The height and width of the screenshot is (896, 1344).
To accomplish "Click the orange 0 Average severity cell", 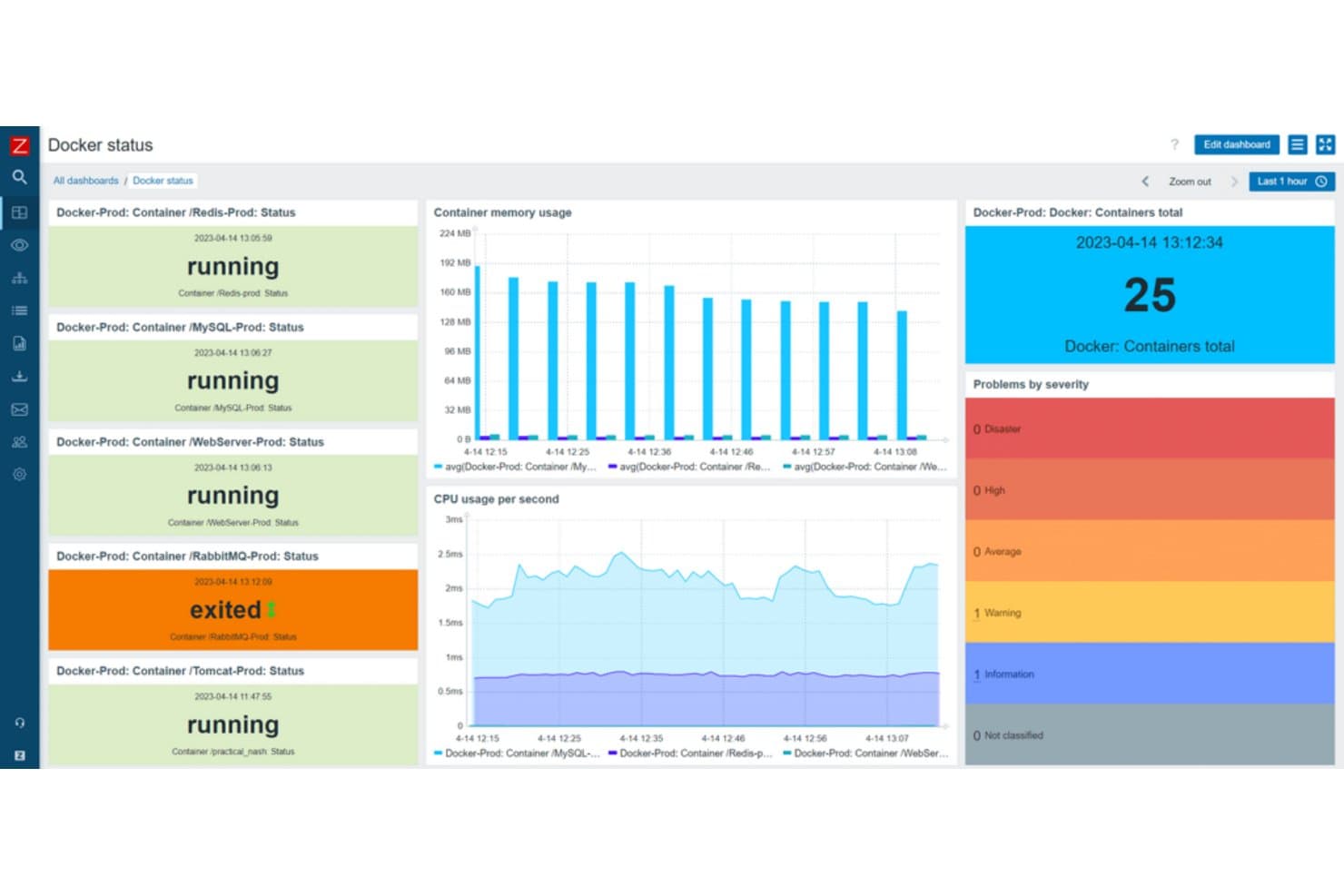I will pyautogui.click(x=1149, y=551).
